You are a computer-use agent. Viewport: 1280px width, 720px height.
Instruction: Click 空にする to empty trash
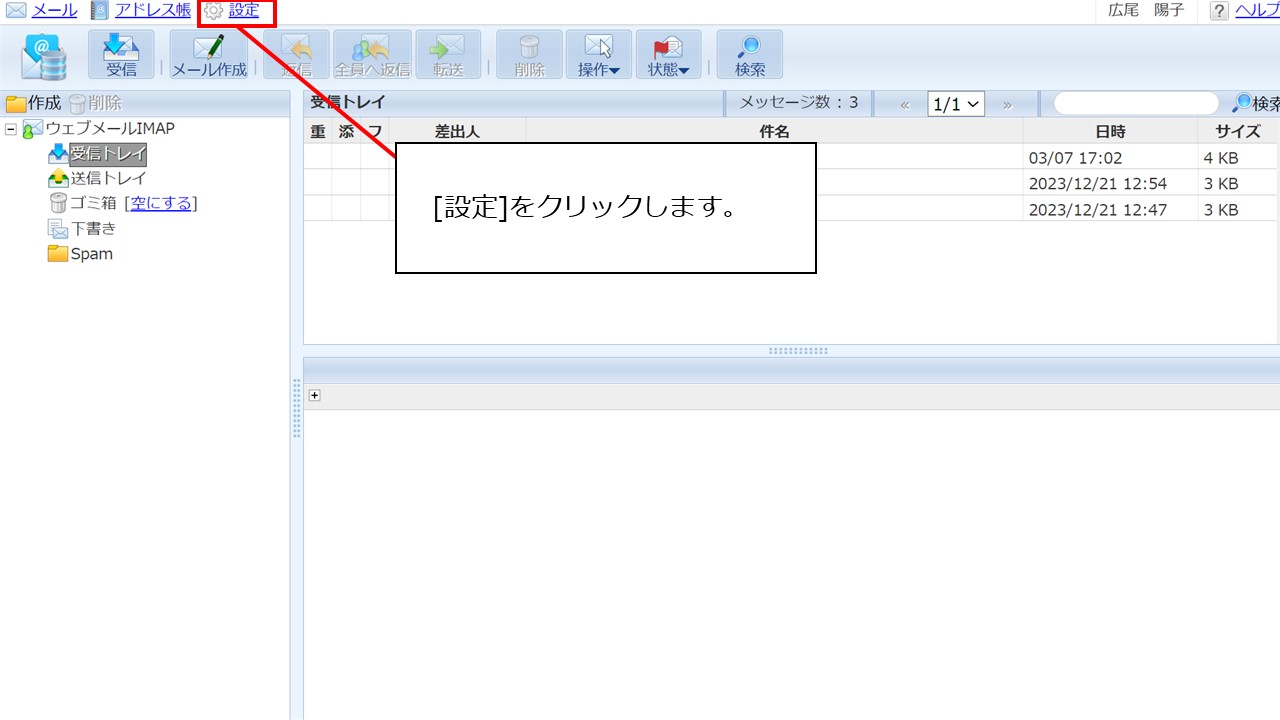tap(160, 203)
